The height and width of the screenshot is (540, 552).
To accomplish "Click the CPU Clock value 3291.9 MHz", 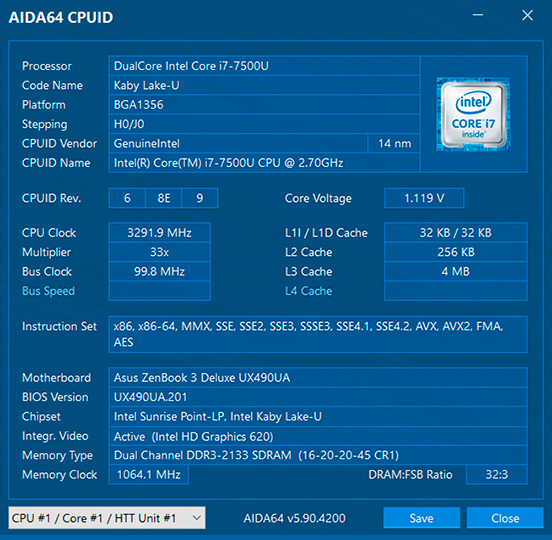I will coord(159,232).
